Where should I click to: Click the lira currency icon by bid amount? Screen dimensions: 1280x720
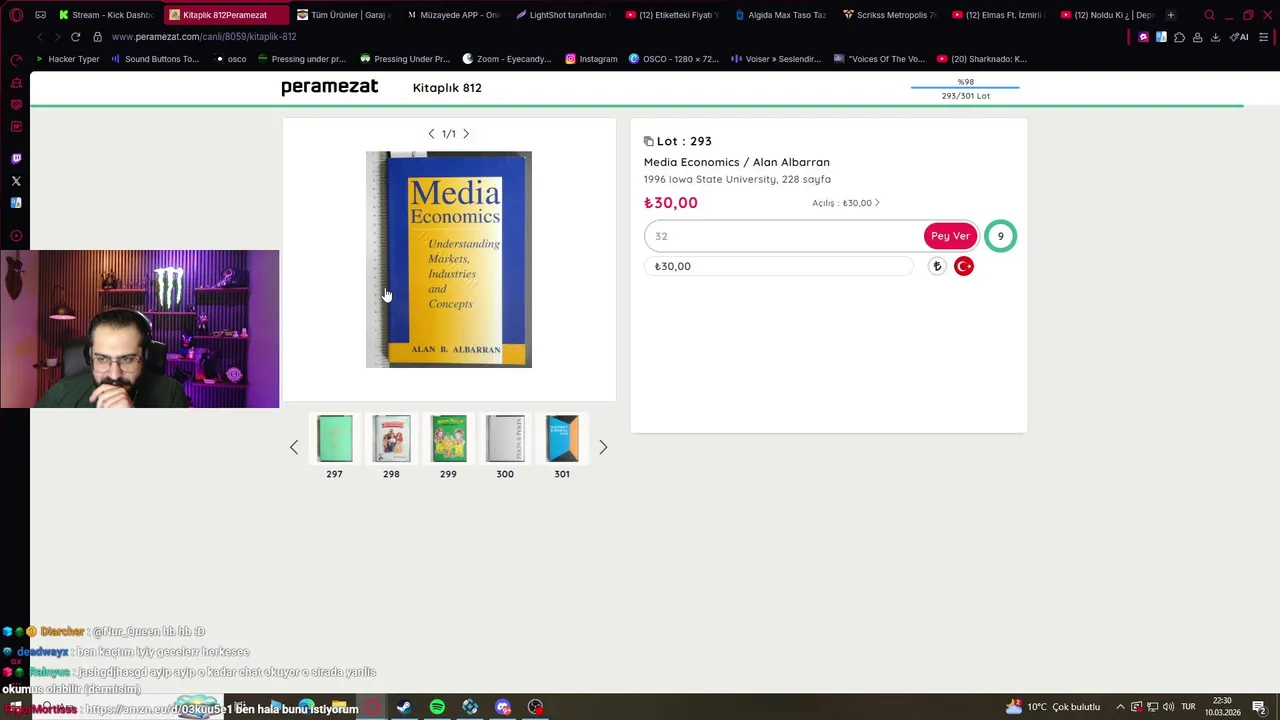pos(937,266)
